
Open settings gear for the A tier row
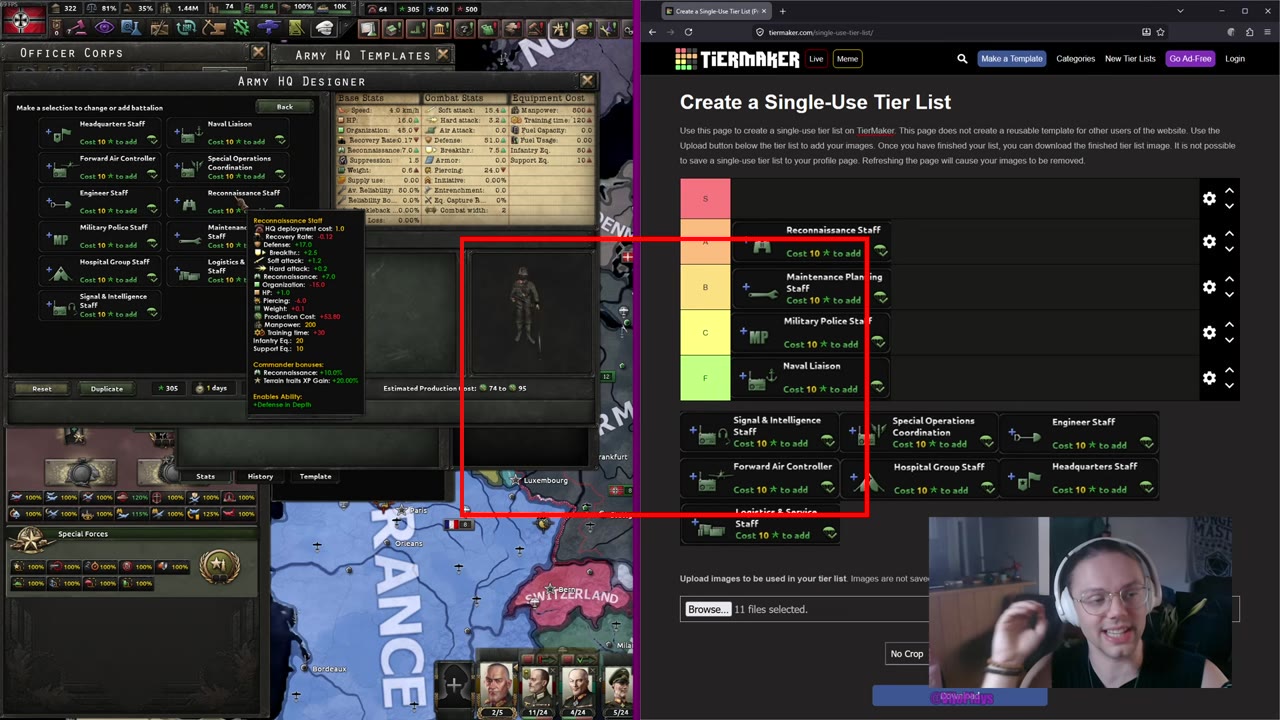[x=1209, y=242]
